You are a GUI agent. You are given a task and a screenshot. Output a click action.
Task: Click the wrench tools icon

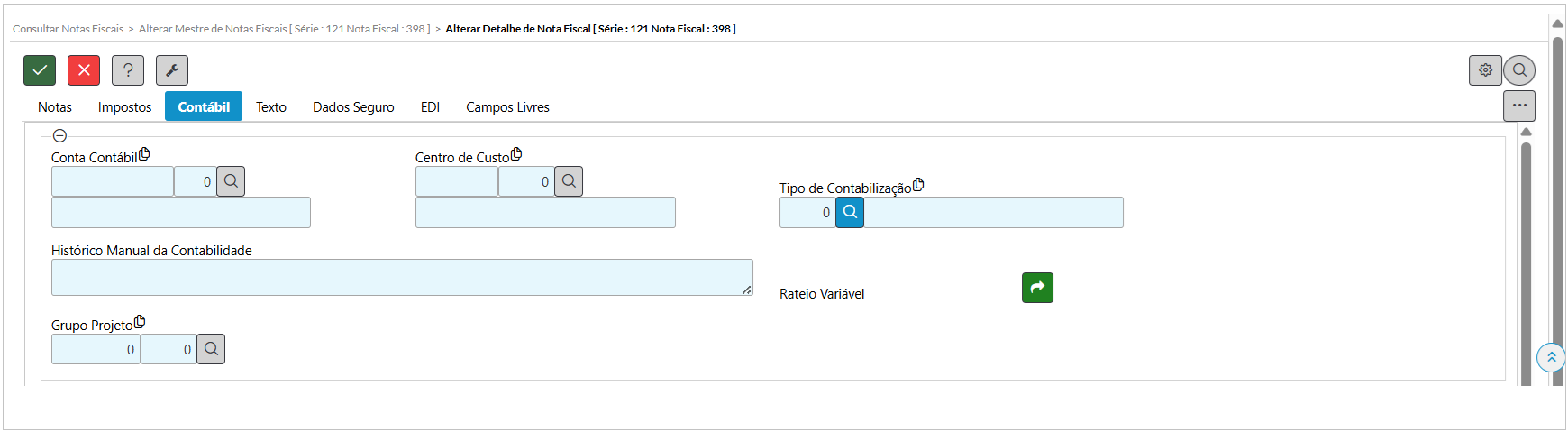(x=172, y=70)
